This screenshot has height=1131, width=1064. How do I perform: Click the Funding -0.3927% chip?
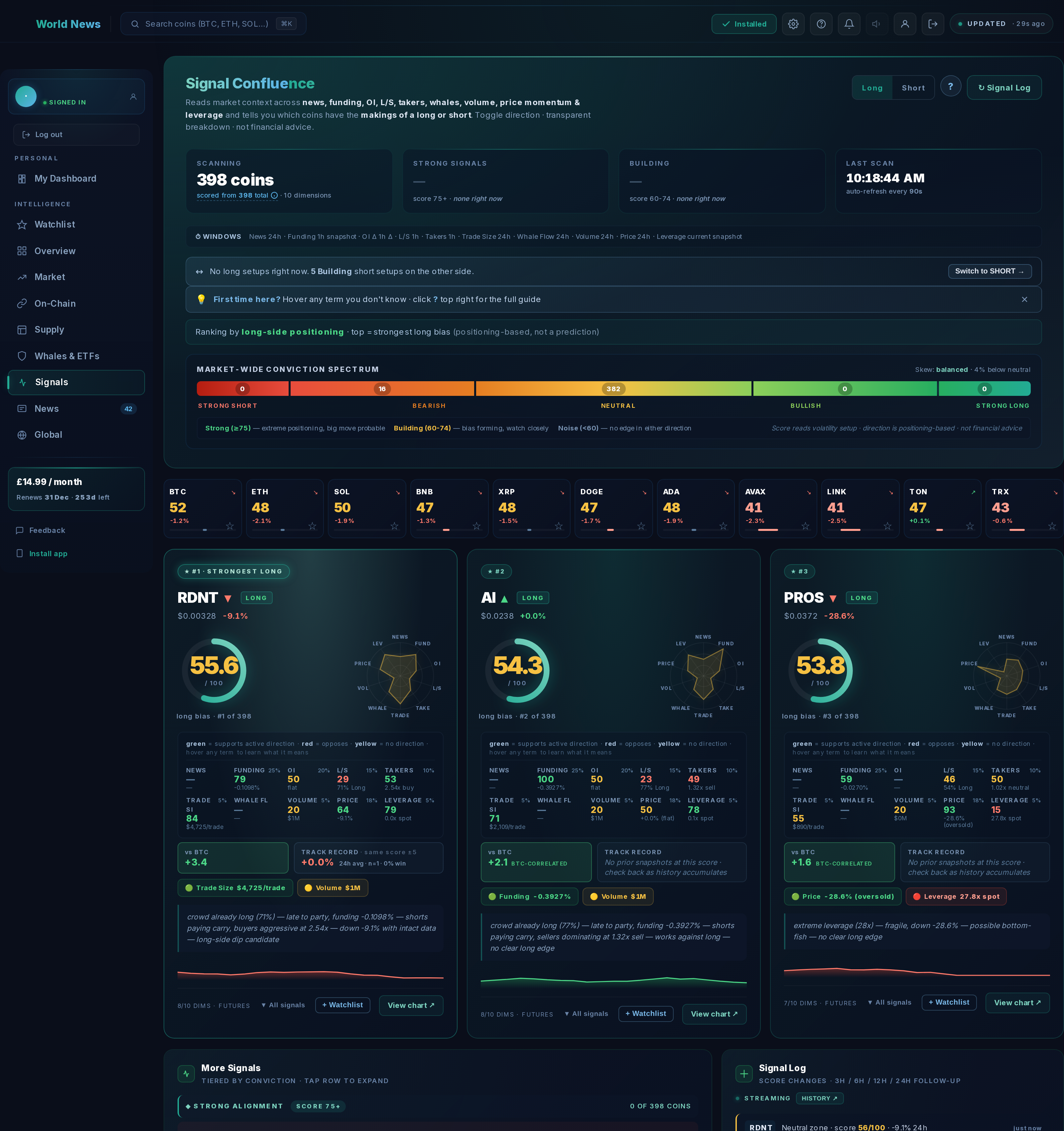click(529, 896)
